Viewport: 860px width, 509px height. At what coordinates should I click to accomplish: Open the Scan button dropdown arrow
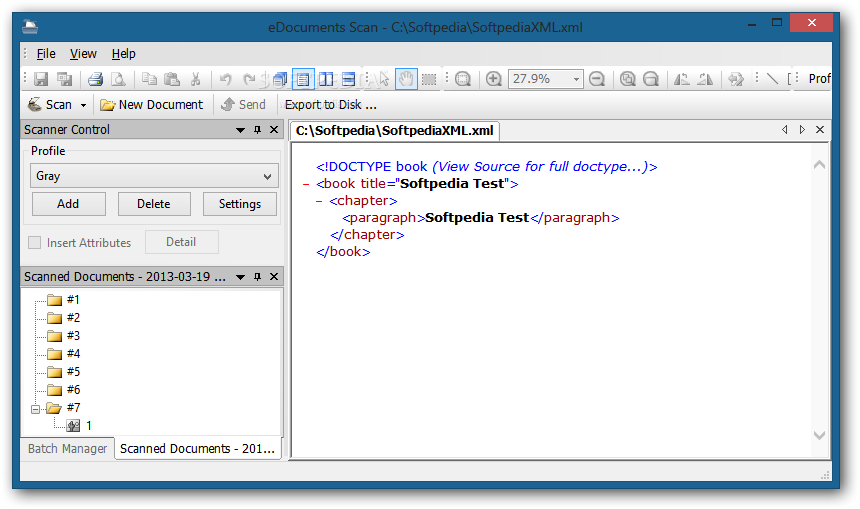(x=83, y=105)
